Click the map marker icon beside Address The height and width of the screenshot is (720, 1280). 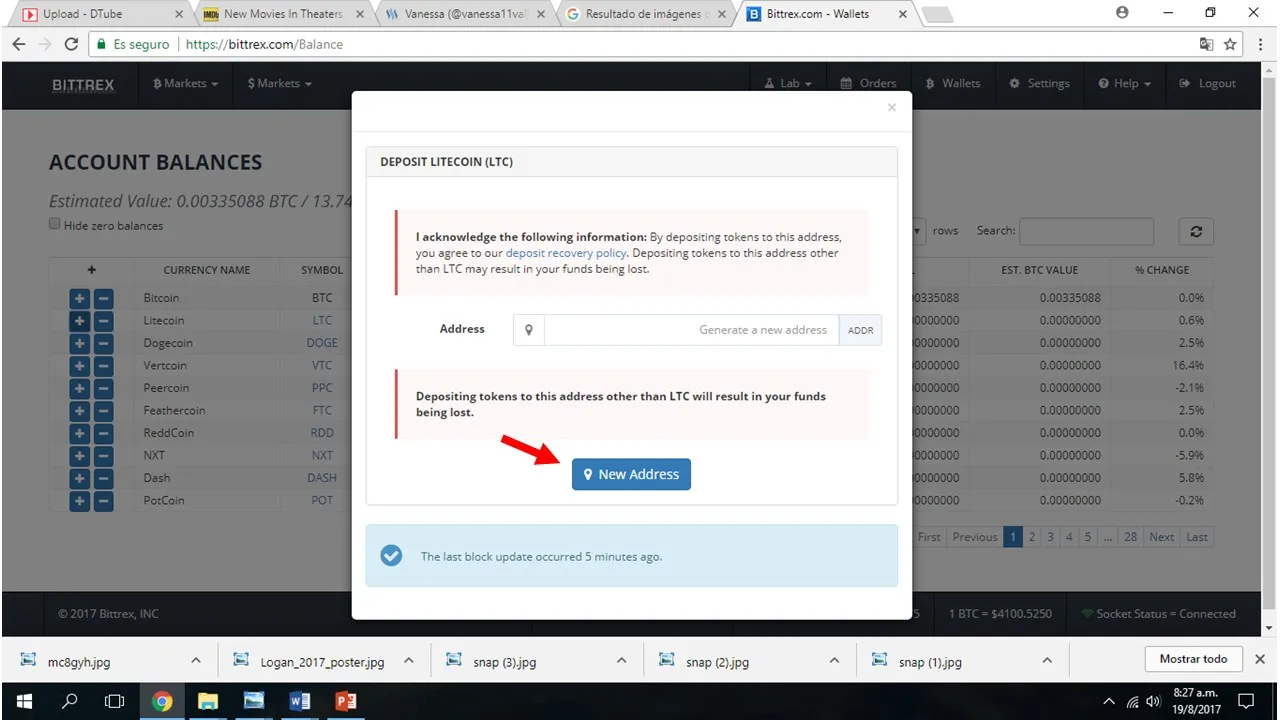tap(529, 330)
